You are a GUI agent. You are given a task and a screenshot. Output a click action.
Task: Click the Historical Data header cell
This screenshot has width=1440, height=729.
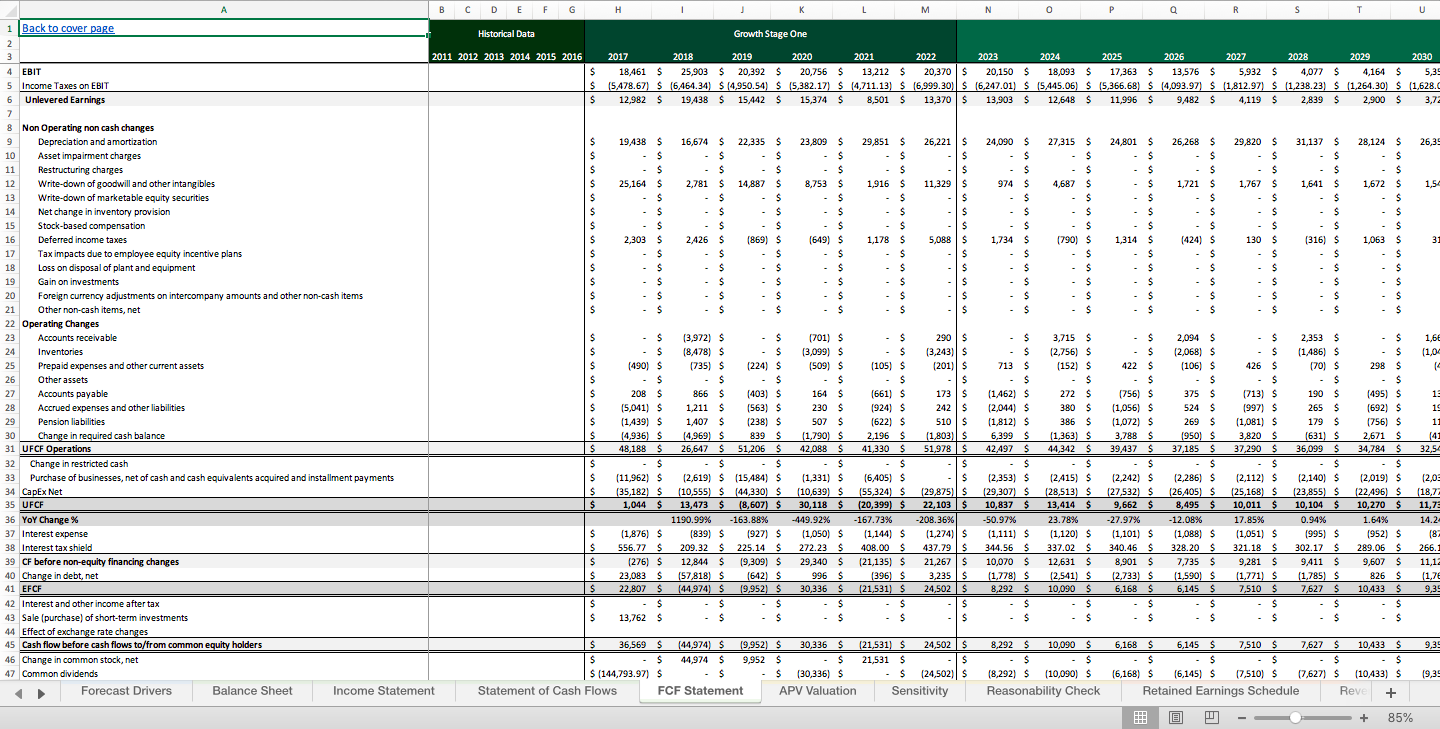click(506, 34)
